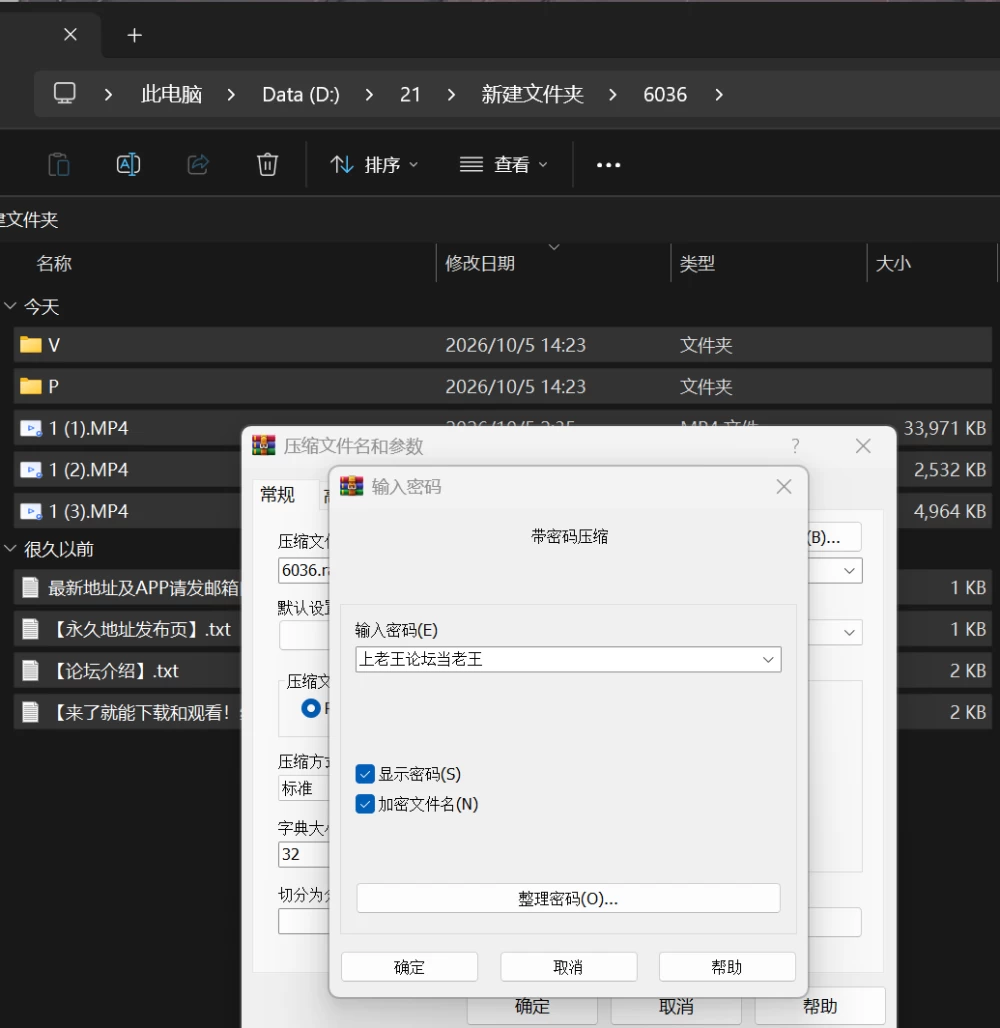Confirm the password with the 确定 button

(409, 967)
